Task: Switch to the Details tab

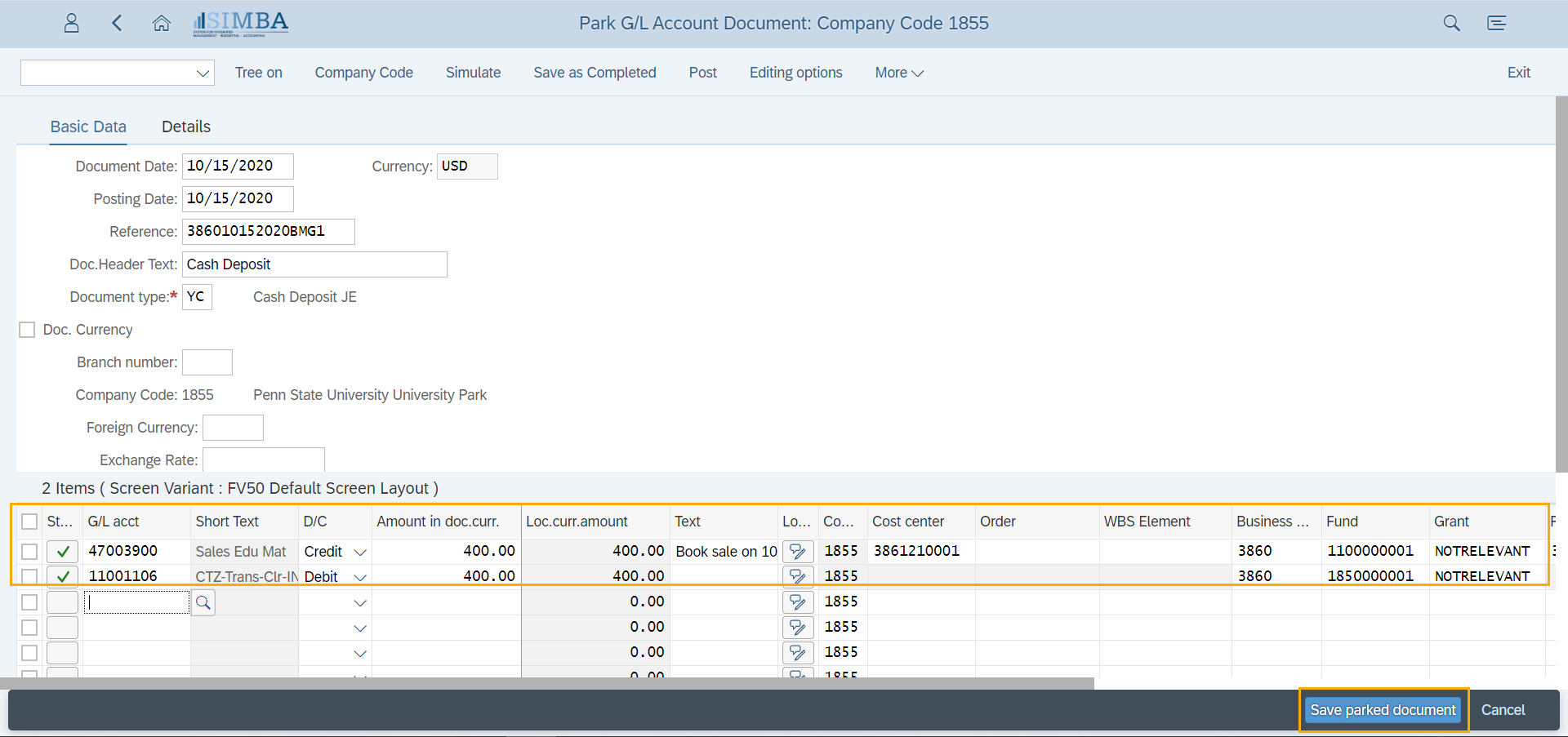Action: [186, 127]
